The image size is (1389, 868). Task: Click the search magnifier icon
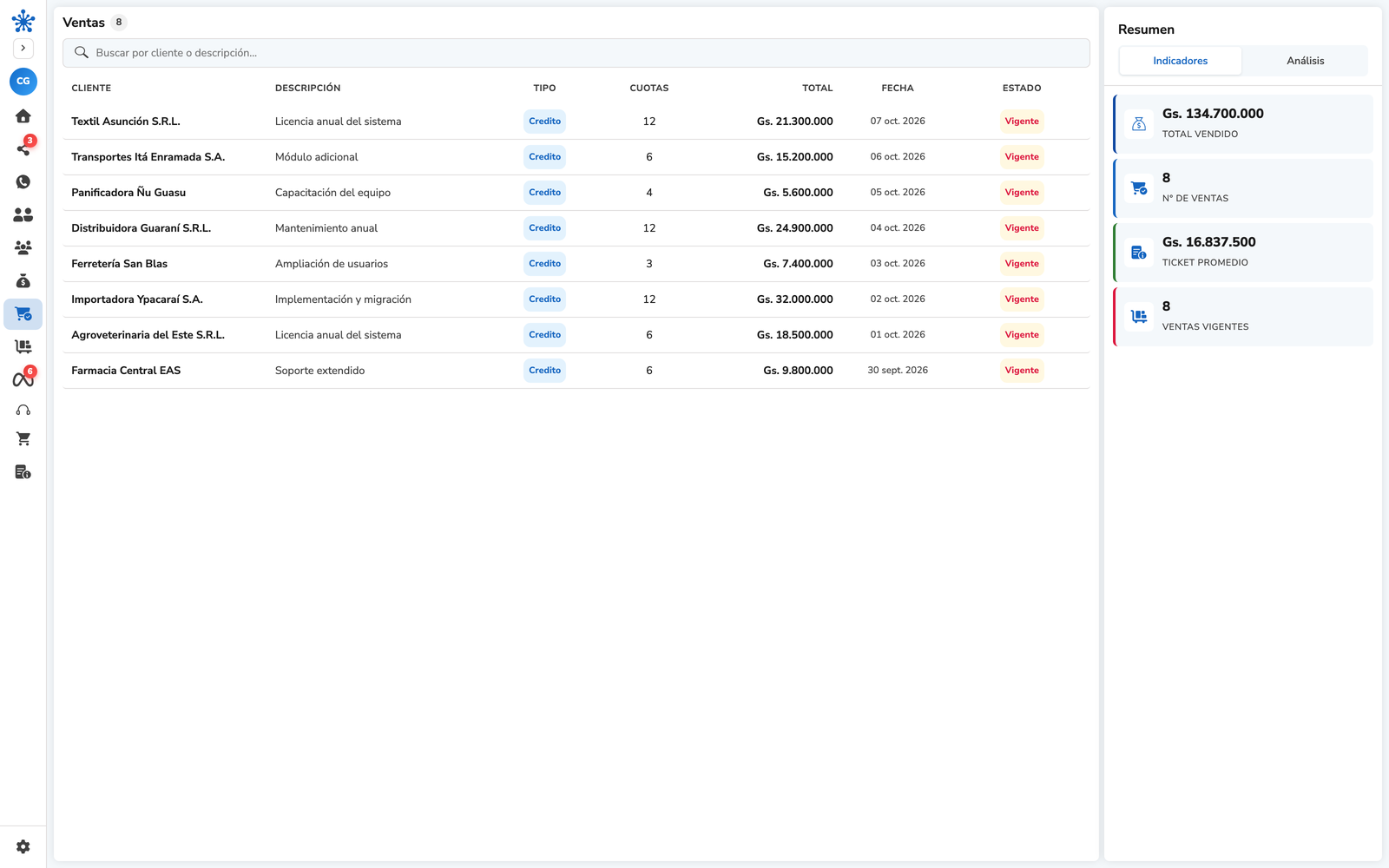tap(82, 53)
